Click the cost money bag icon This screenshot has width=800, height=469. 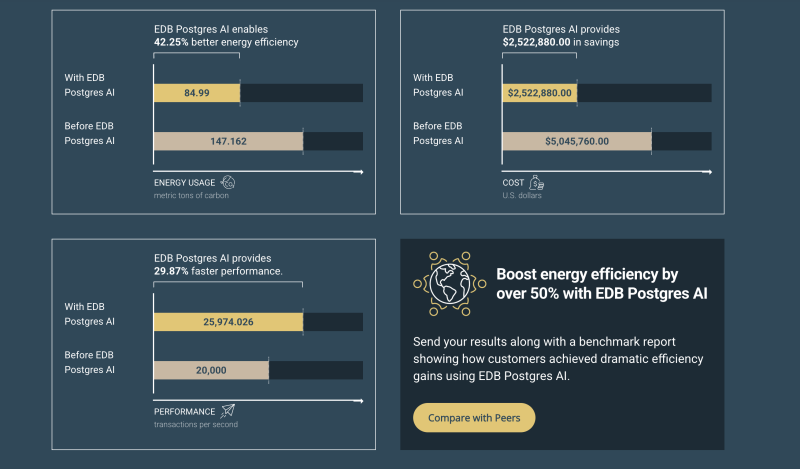click(x=537, y=182)
